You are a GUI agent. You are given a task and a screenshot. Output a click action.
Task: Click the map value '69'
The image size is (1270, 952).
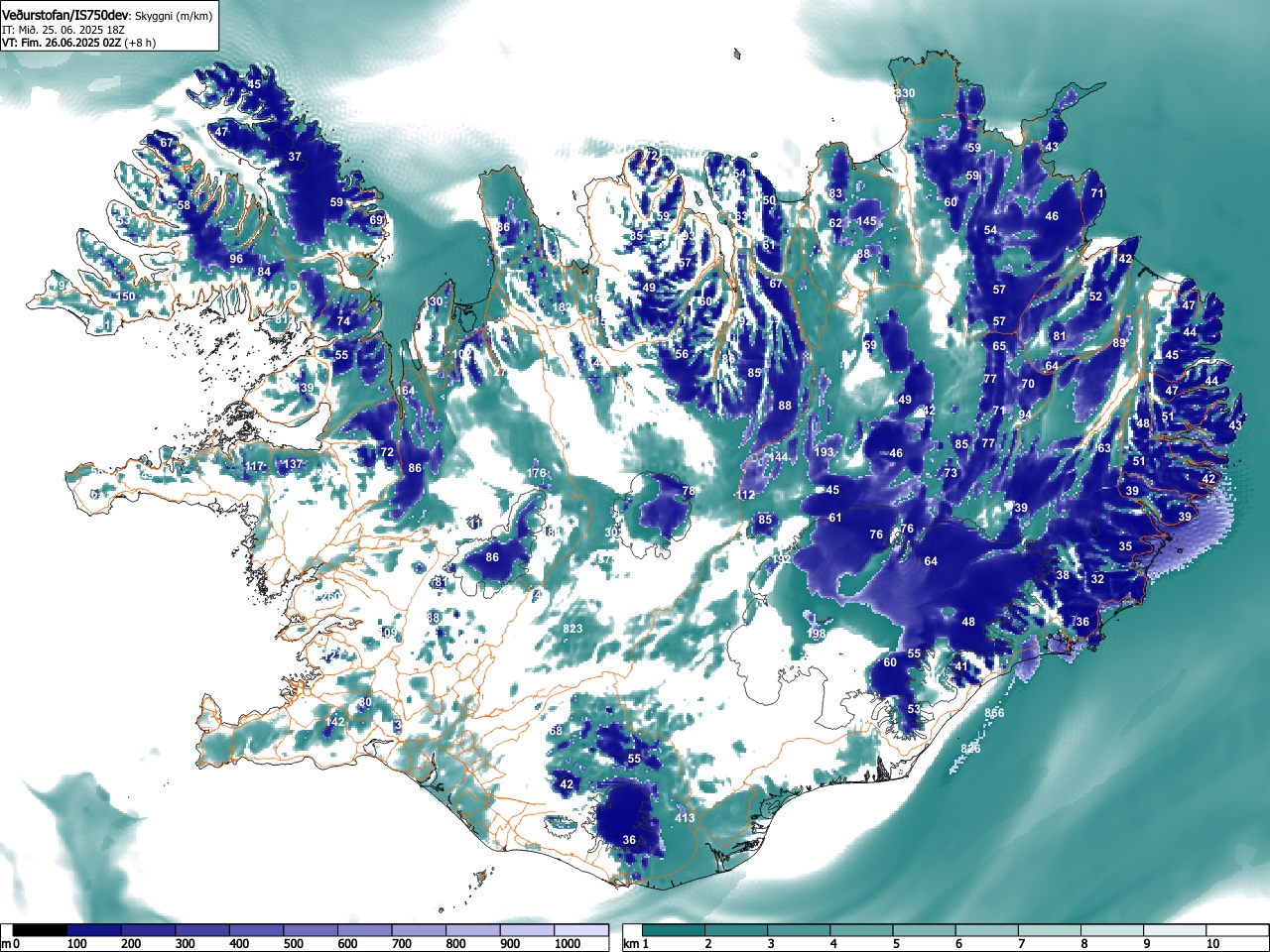pyautogui.click(x=376, y=220)
